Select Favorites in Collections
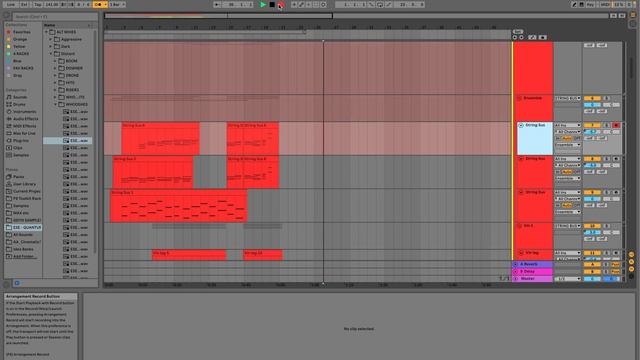Screen dimensions: 640x360 [22, 32]
